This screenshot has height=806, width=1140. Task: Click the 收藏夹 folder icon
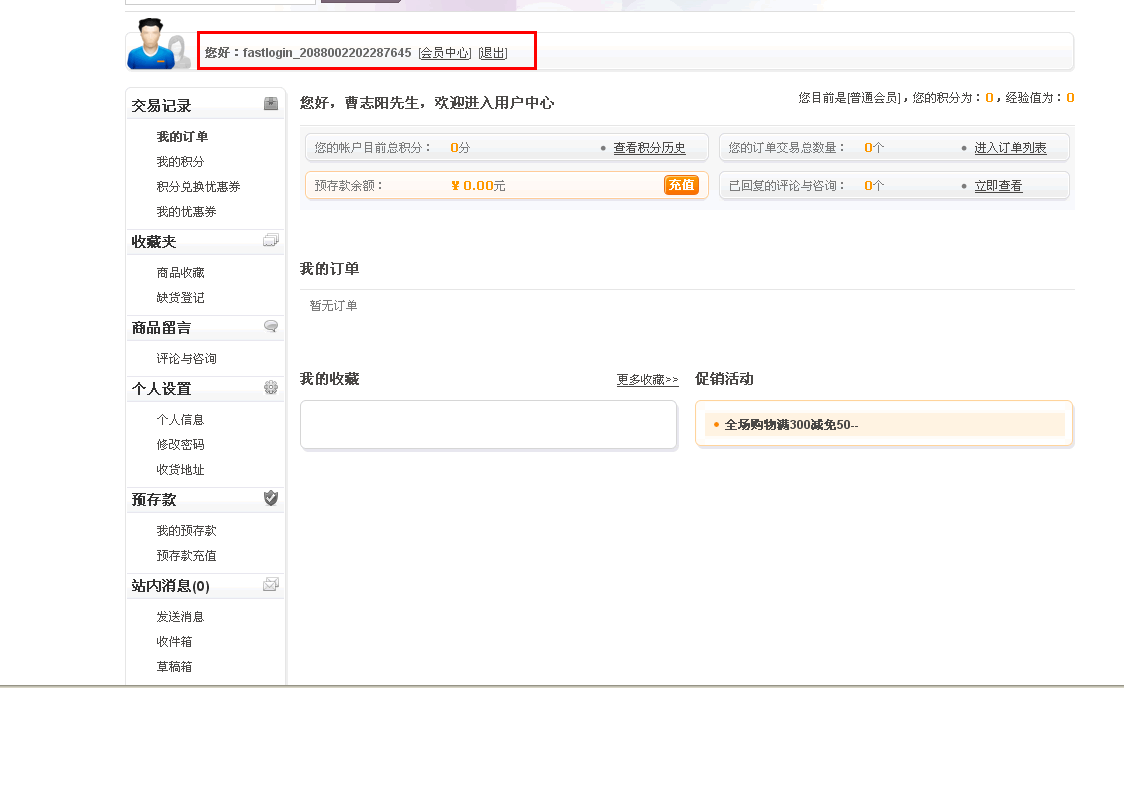(271, 240)
